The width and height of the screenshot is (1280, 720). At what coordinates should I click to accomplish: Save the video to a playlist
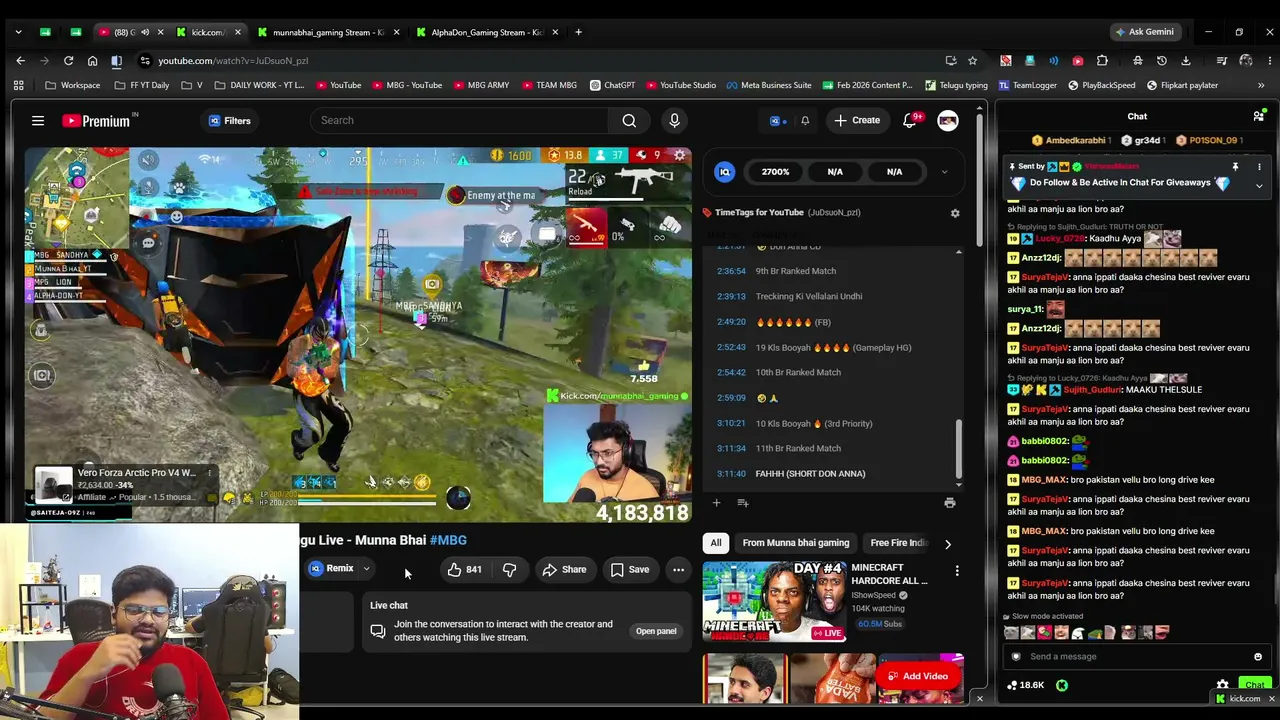(x=630, y=570)
